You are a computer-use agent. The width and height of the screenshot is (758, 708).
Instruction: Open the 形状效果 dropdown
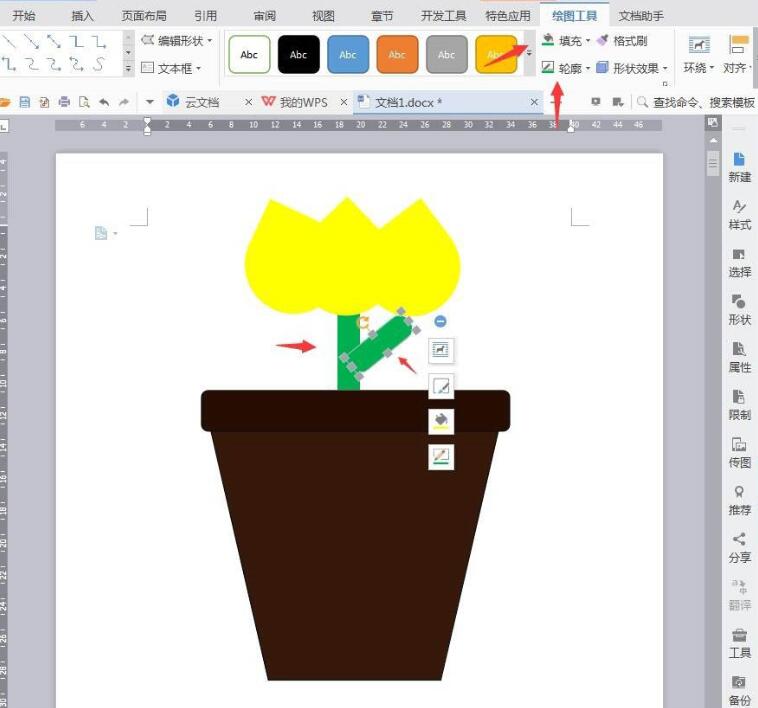coord(665,69)
